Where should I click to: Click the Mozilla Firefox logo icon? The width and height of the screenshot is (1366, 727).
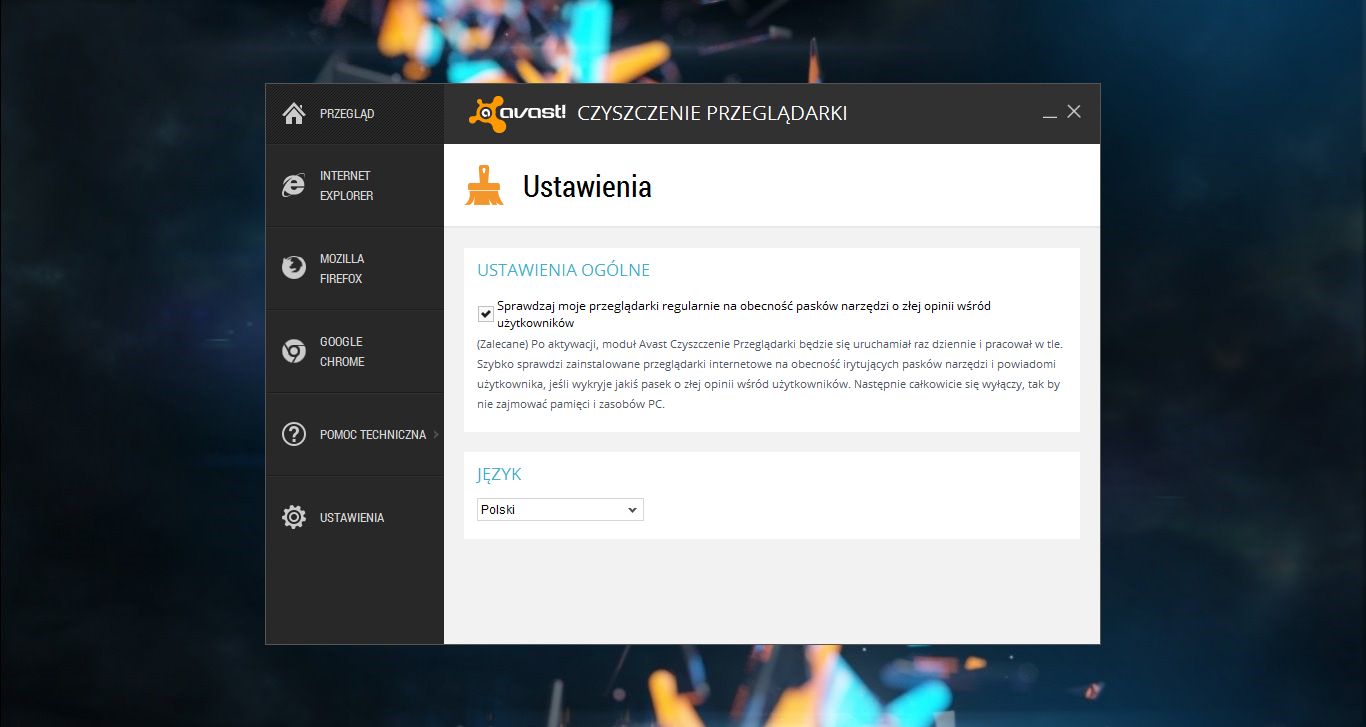[x=293, y=268]
